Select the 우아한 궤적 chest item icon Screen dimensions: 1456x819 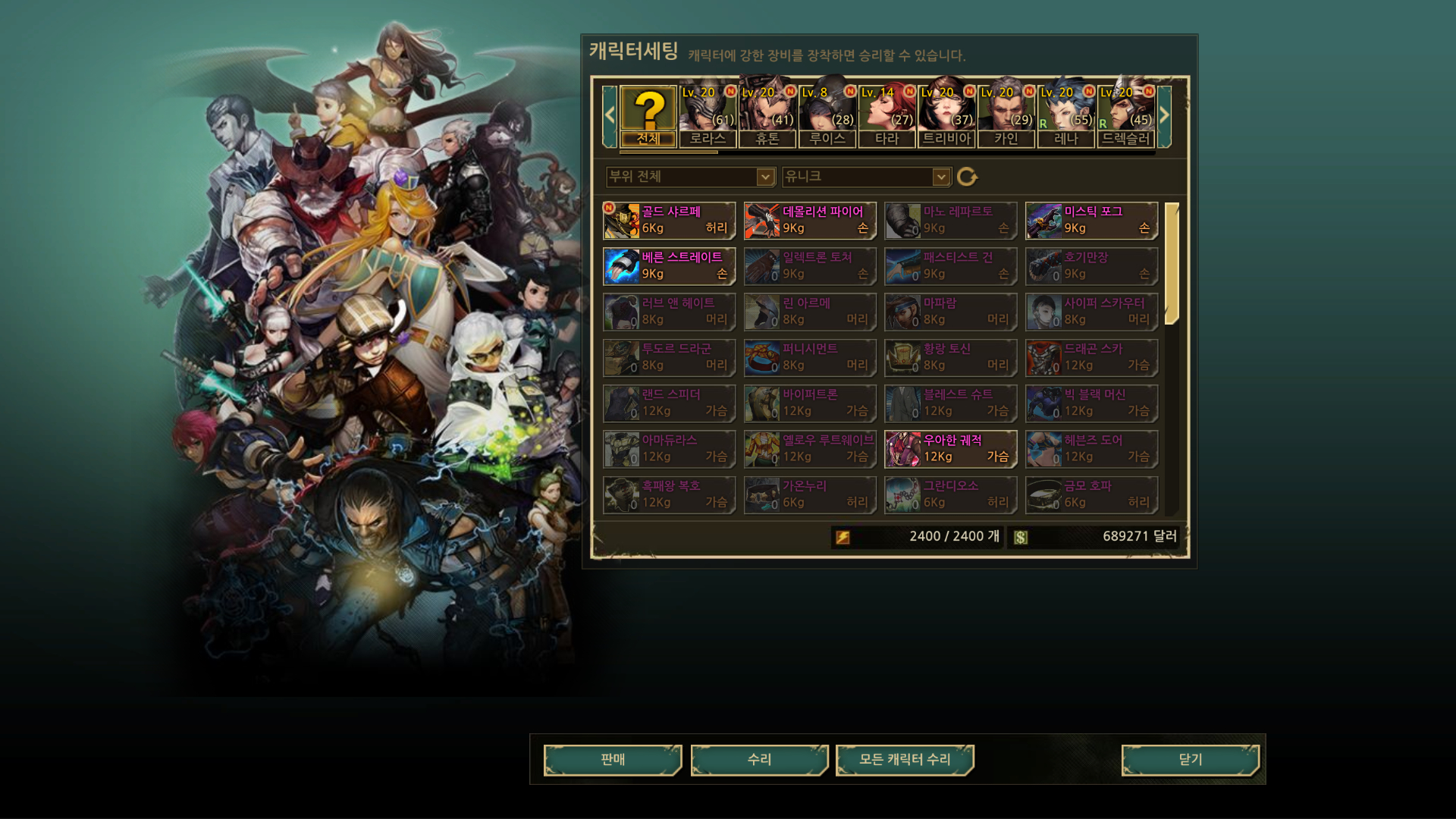pos(903,449)
